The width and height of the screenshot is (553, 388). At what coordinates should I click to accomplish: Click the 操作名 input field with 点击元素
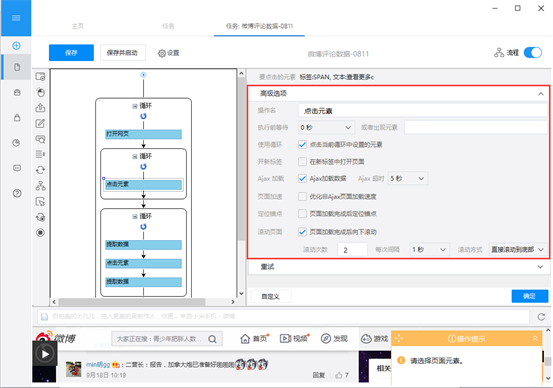point(423,111)
